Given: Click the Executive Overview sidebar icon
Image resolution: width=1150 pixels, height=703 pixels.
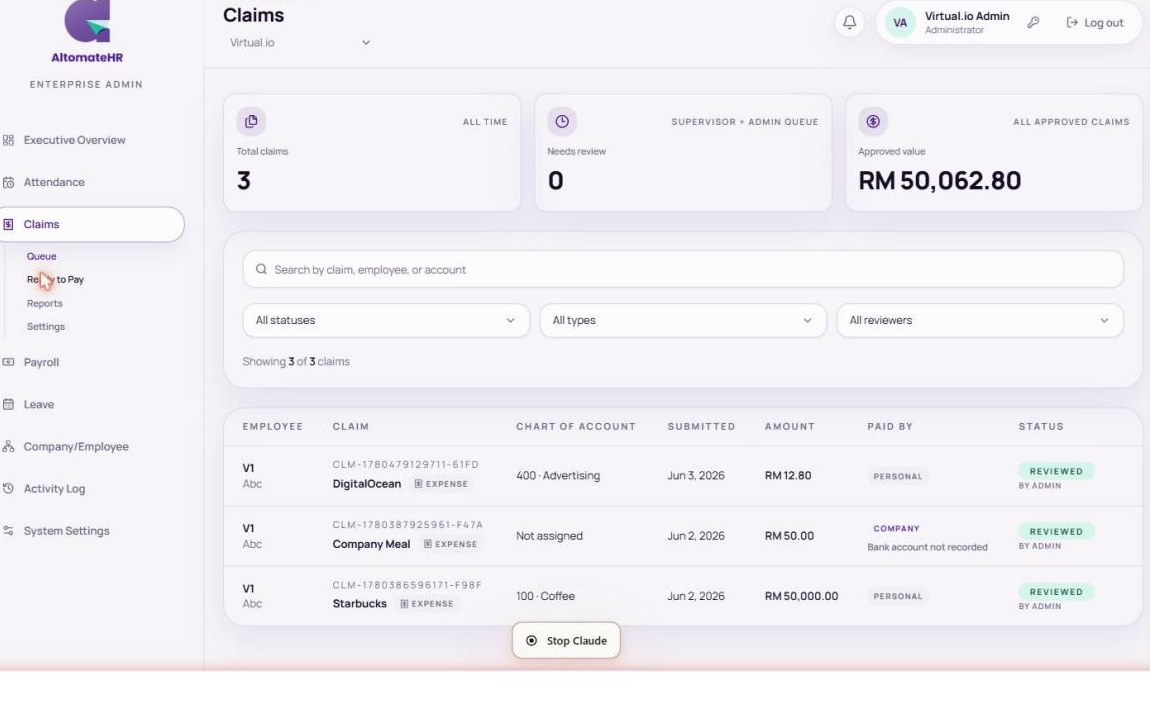Looking at the screenshot, I should tap(8, 140).
